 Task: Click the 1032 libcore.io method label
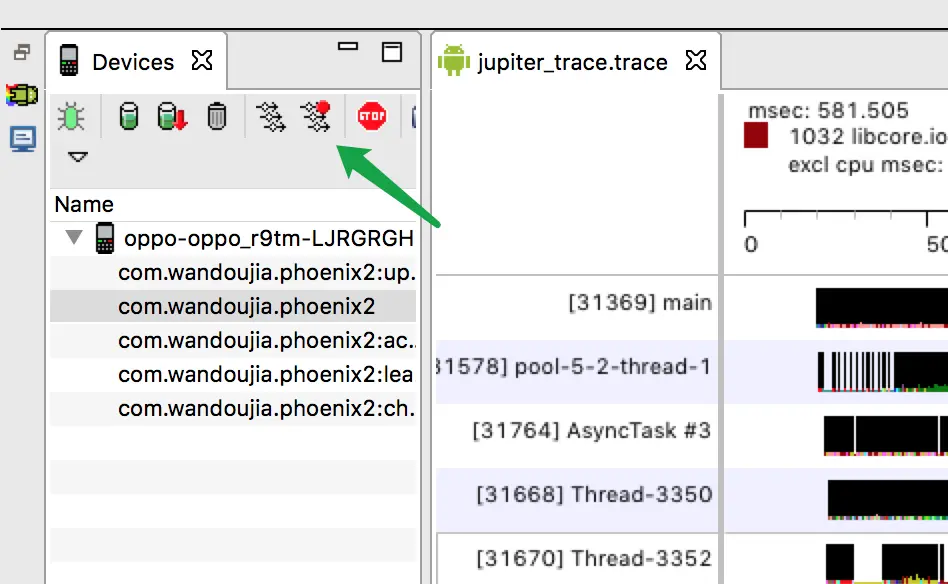(x=868, y=137)
